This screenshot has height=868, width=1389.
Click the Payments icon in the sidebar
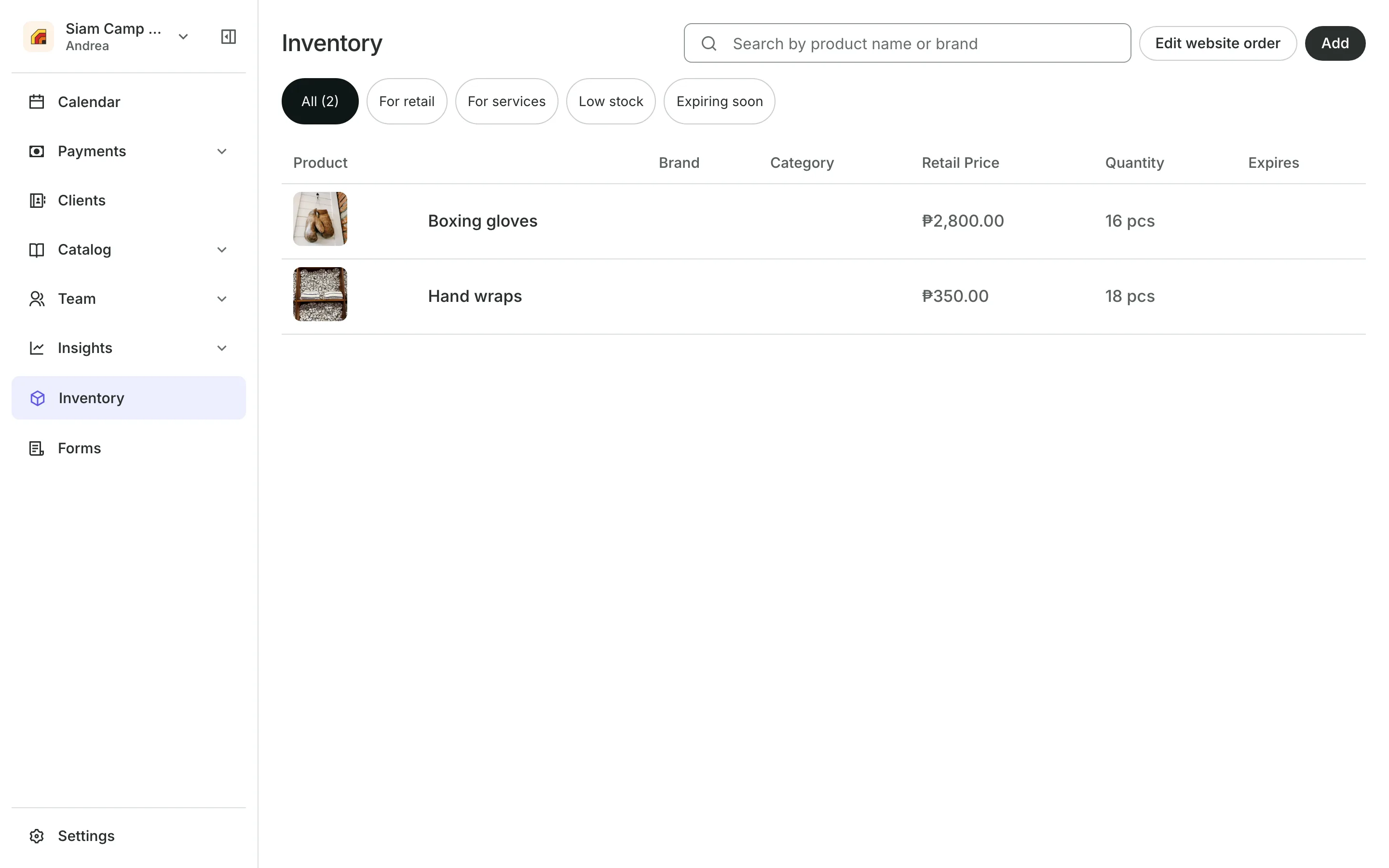click(37, 151)
